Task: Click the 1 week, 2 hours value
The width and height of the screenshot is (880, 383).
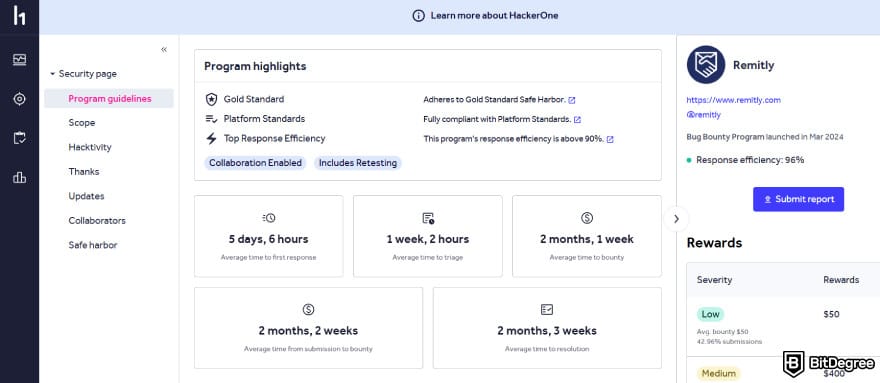Action: pos(428,239)
